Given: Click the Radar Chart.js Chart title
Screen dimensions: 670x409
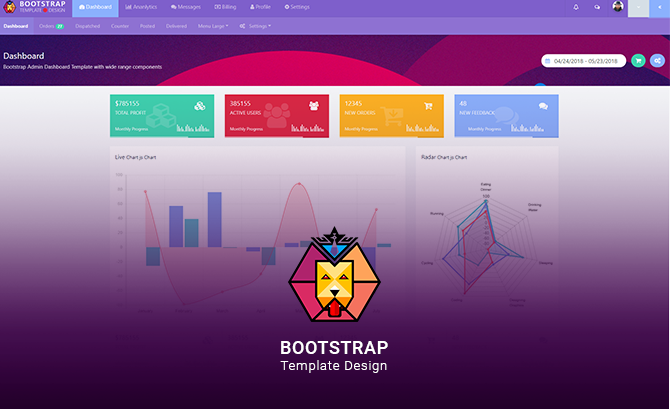Looking at the screenshot, I should coord(444,157).
